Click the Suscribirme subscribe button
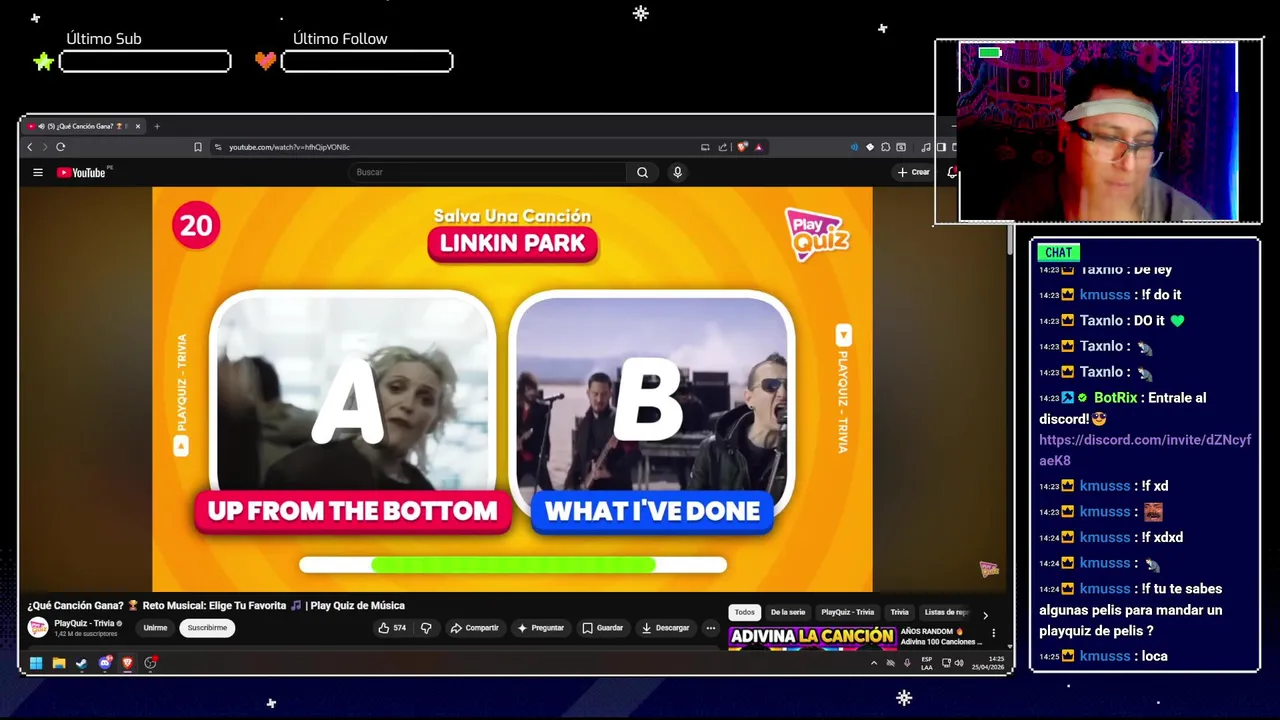 point(207,628)
